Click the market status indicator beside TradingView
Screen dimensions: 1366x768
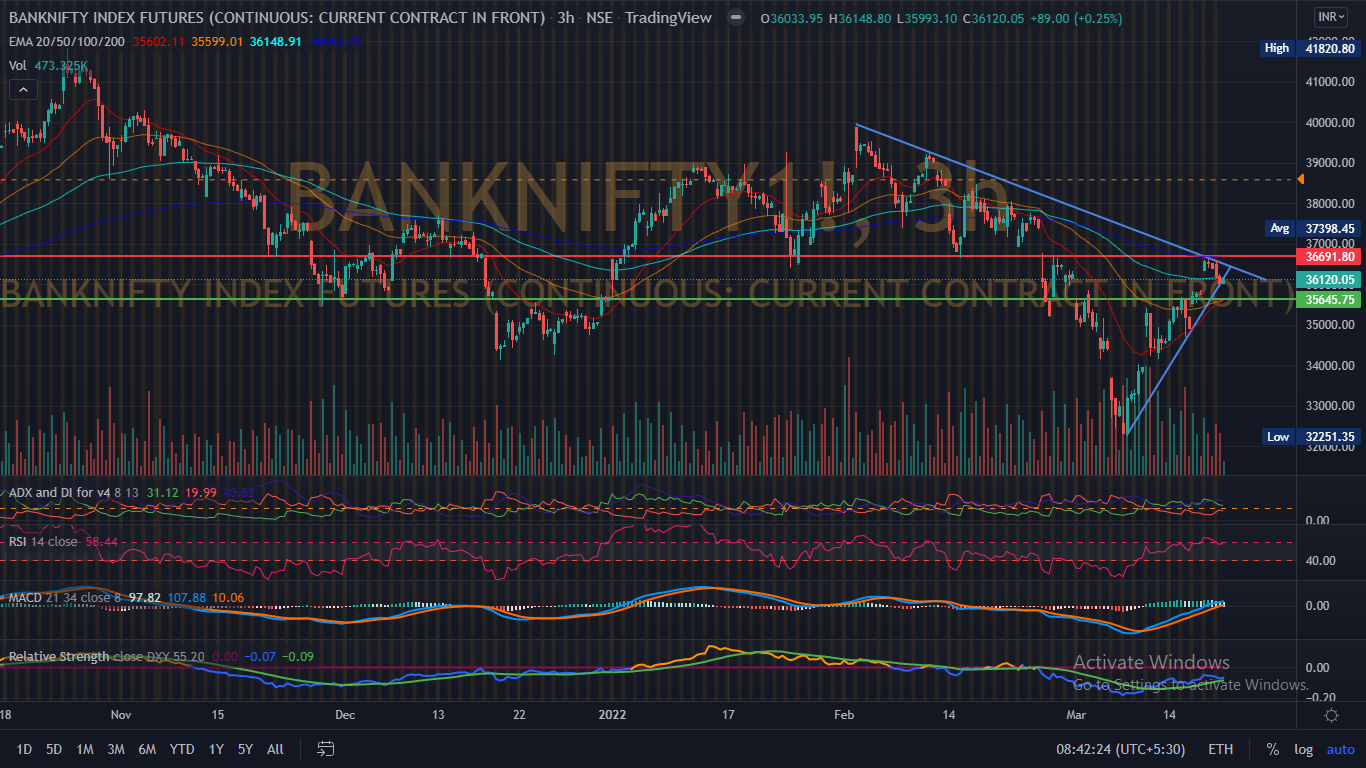(x=736, y=18)
